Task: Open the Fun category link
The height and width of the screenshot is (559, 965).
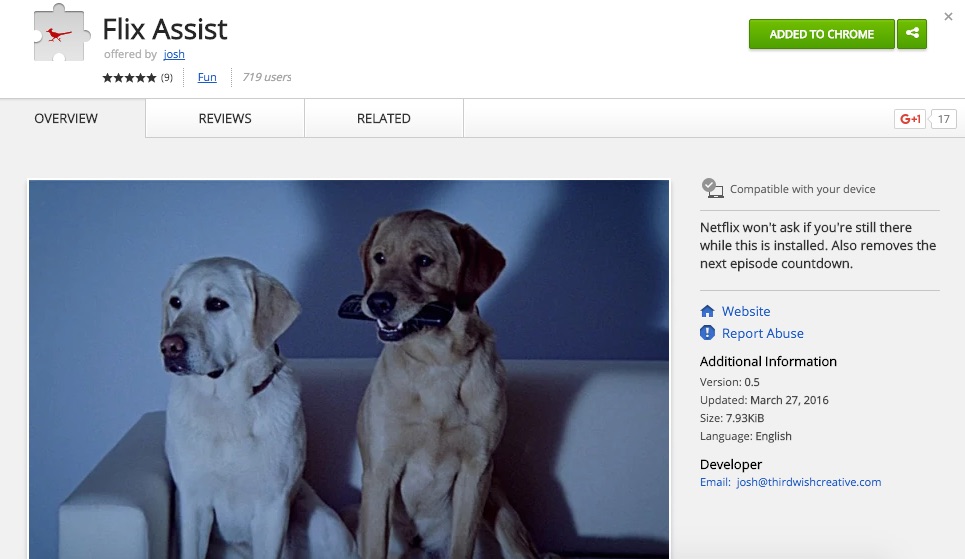Action: click(207, 77)
